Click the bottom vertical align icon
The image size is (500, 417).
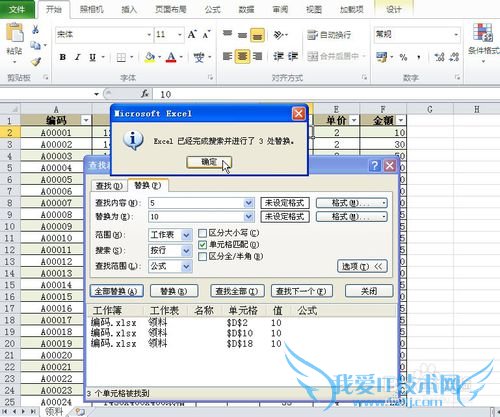pos(257,35)
